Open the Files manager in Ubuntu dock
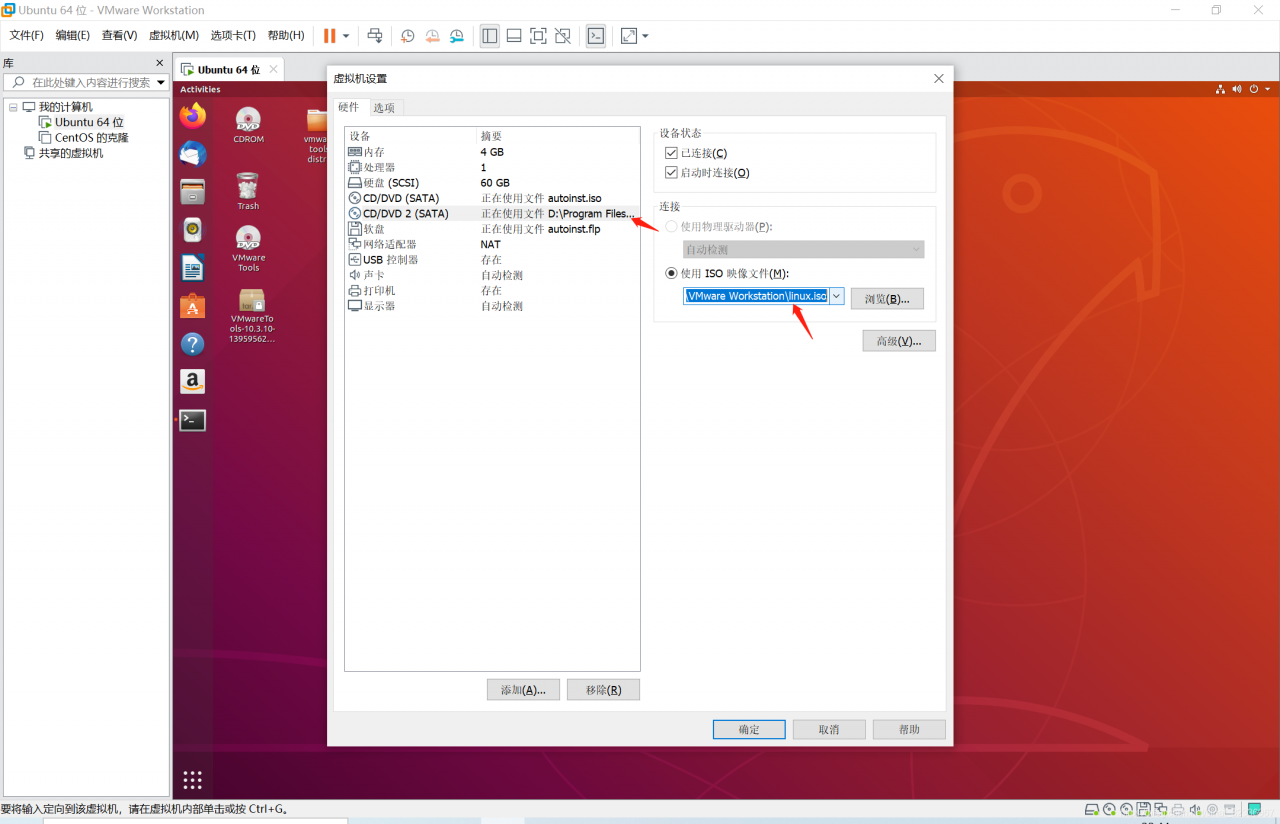Viewport: 1280px width, 824px height. (x=193, y=192)
